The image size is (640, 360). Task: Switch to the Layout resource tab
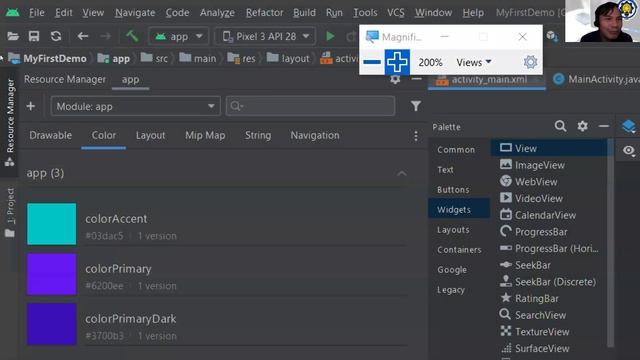[150, 136]
